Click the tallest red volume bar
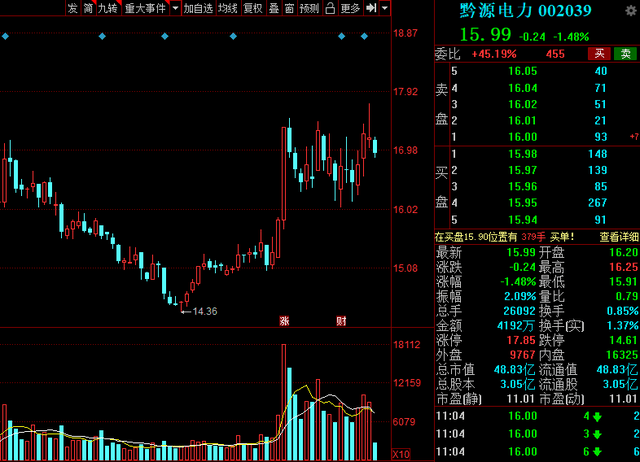The width and height of the screenshot is (640, 462). coord(284,402)
